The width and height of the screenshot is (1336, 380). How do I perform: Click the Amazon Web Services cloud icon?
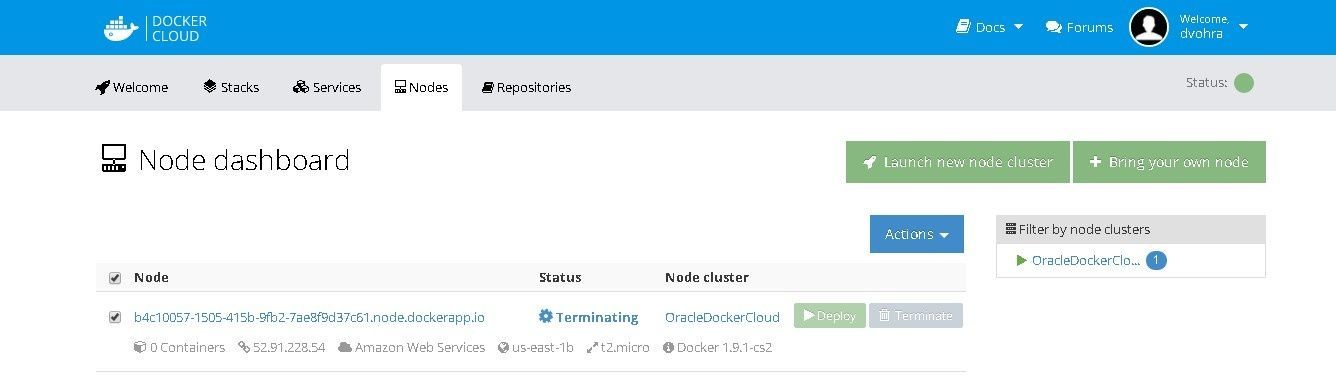345,348
